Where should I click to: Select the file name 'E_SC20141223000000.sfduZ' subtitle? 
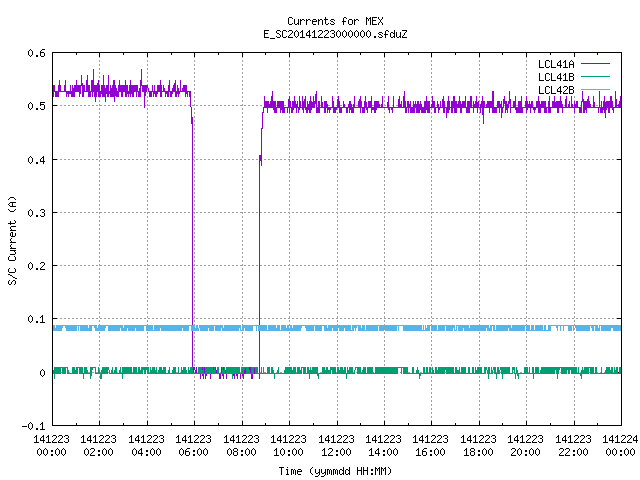coord(335,34)
